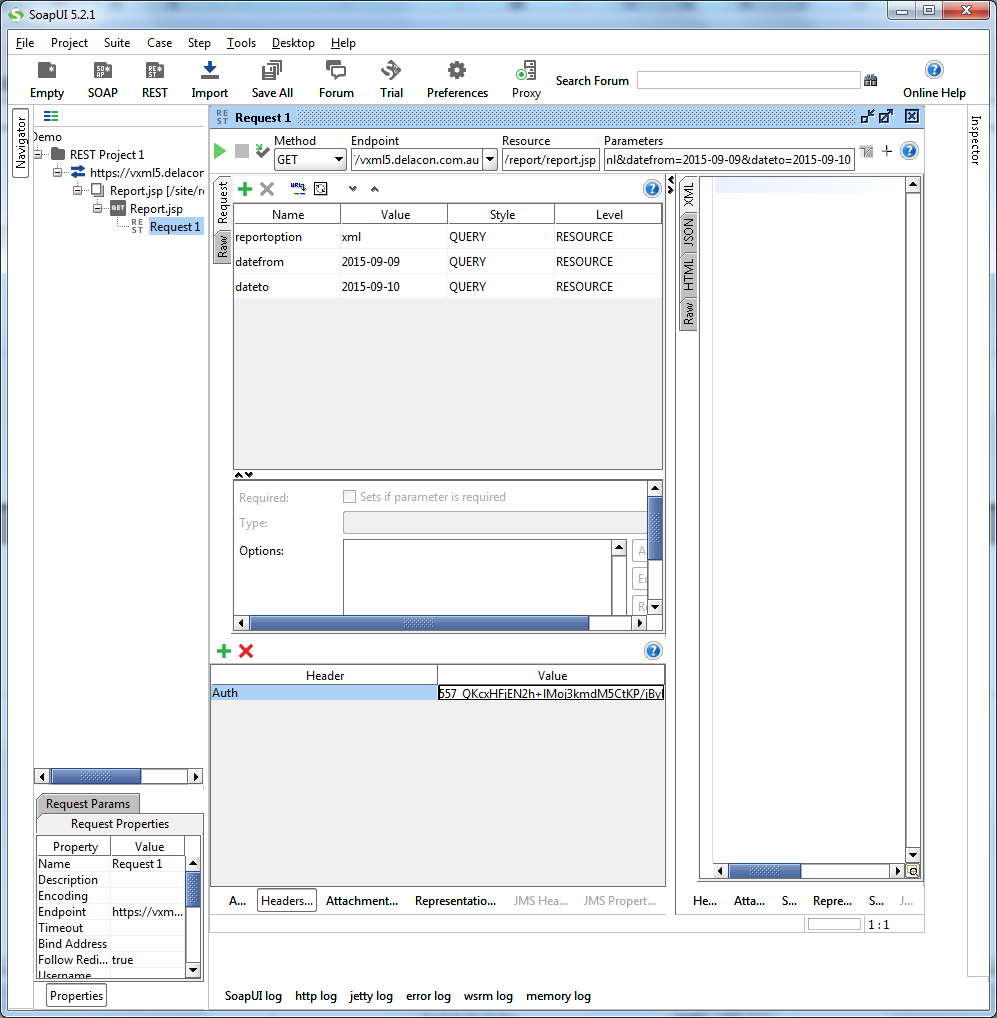This screenshot has height=1018, width=997.
Task: Select the datefrom parameter row
Action: (448, 262)
